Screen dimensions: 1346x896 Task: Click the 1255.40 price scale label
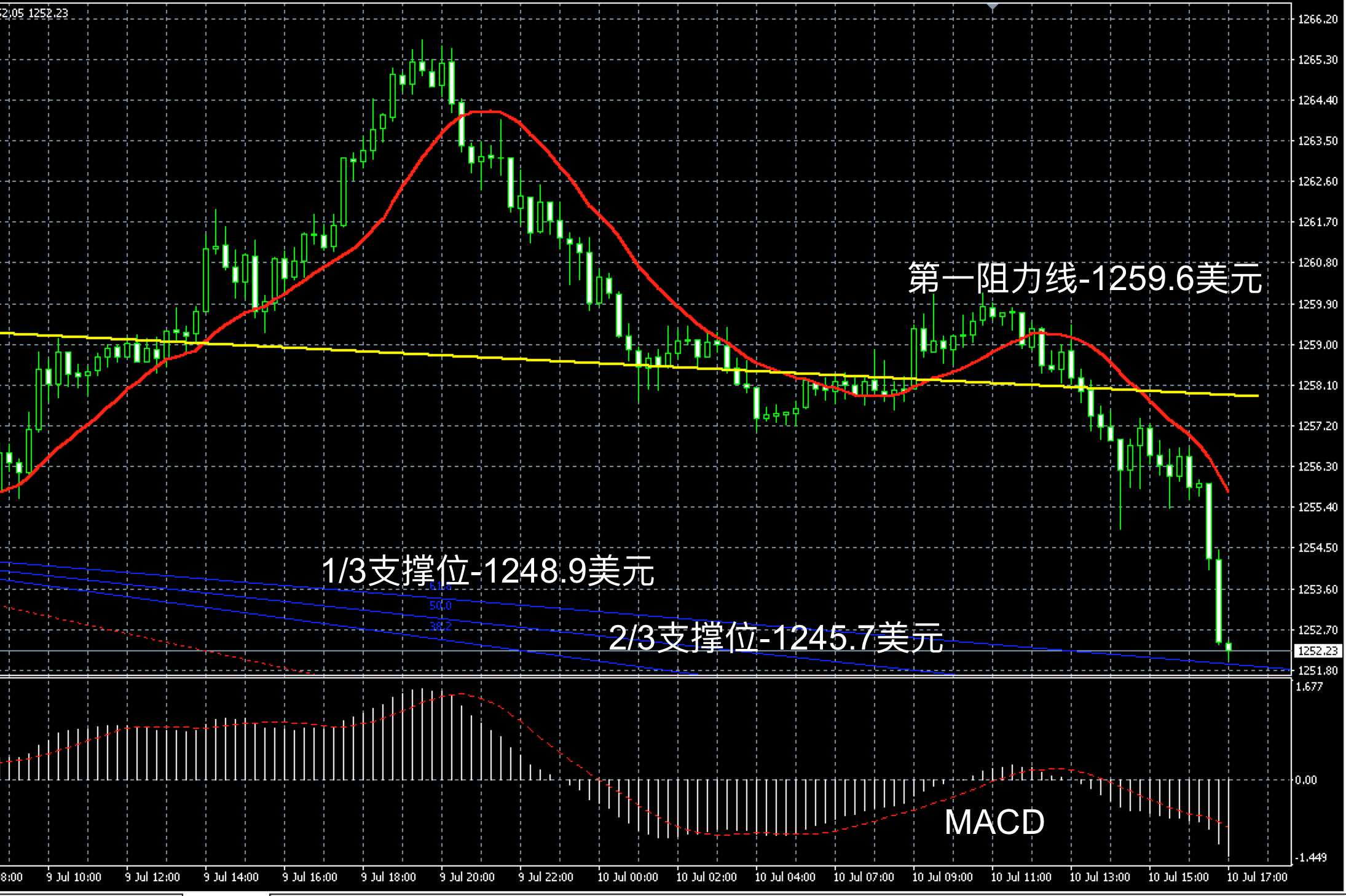point(1318,508)
